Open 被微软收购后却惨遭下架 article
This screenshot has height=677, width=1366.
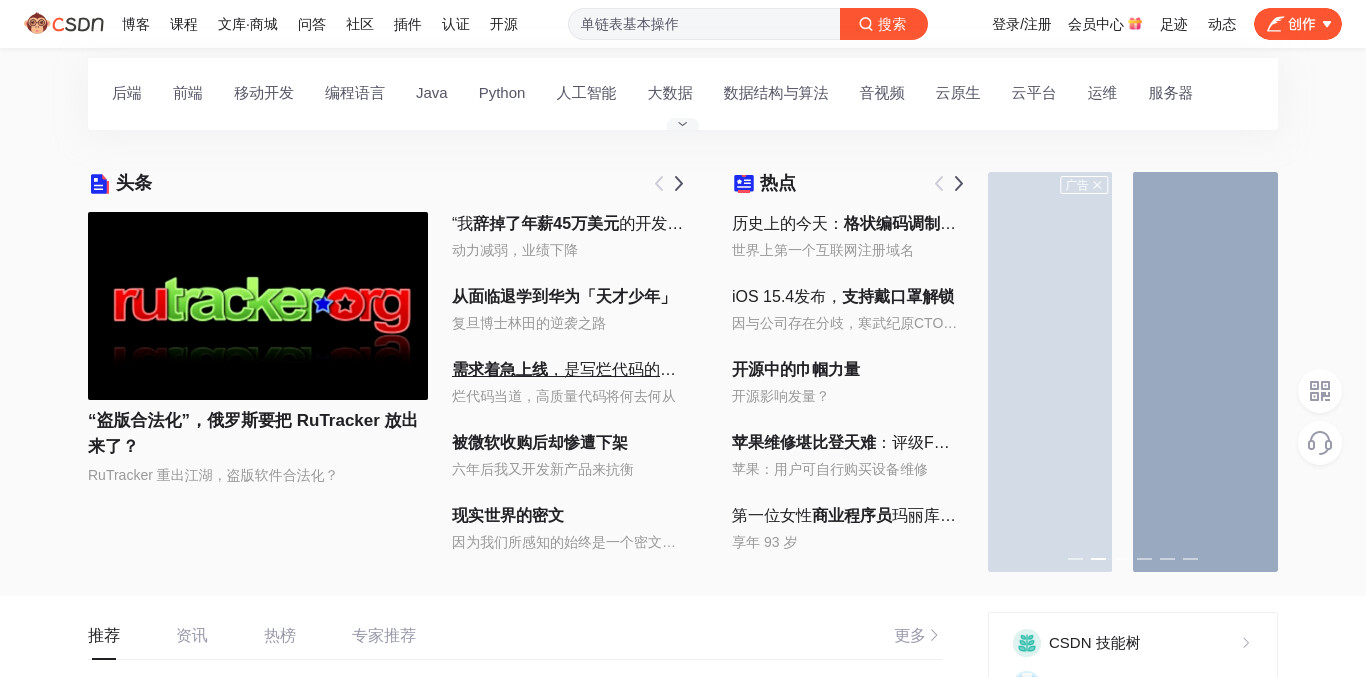[x=540, y=443]
